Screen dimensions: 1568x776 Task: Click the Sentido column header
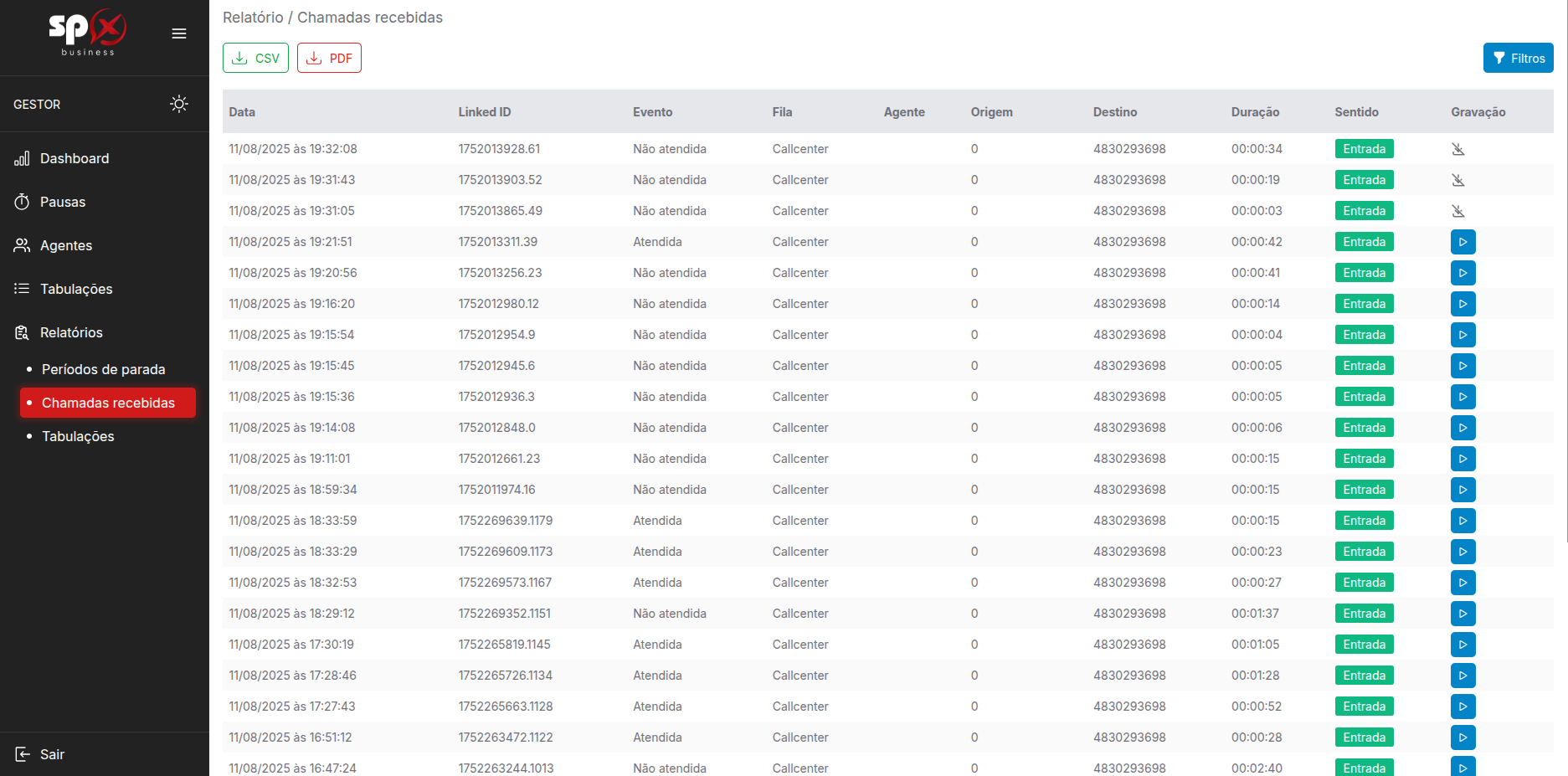point(1356,112)
